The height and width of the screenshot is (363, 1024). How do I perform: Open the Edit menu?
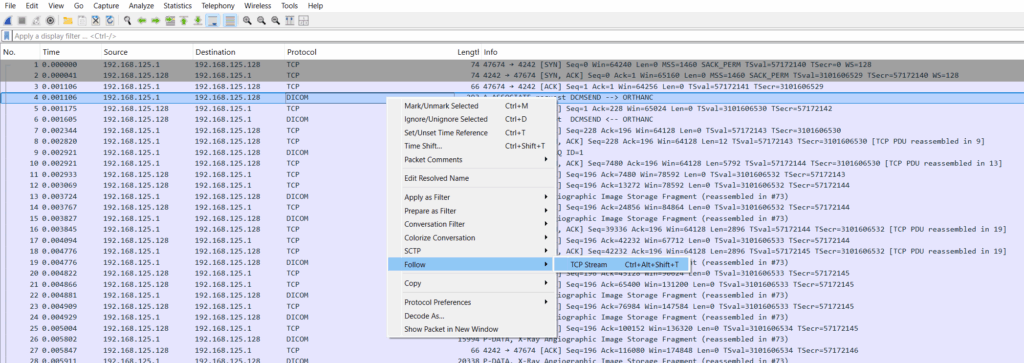[31, 6]
